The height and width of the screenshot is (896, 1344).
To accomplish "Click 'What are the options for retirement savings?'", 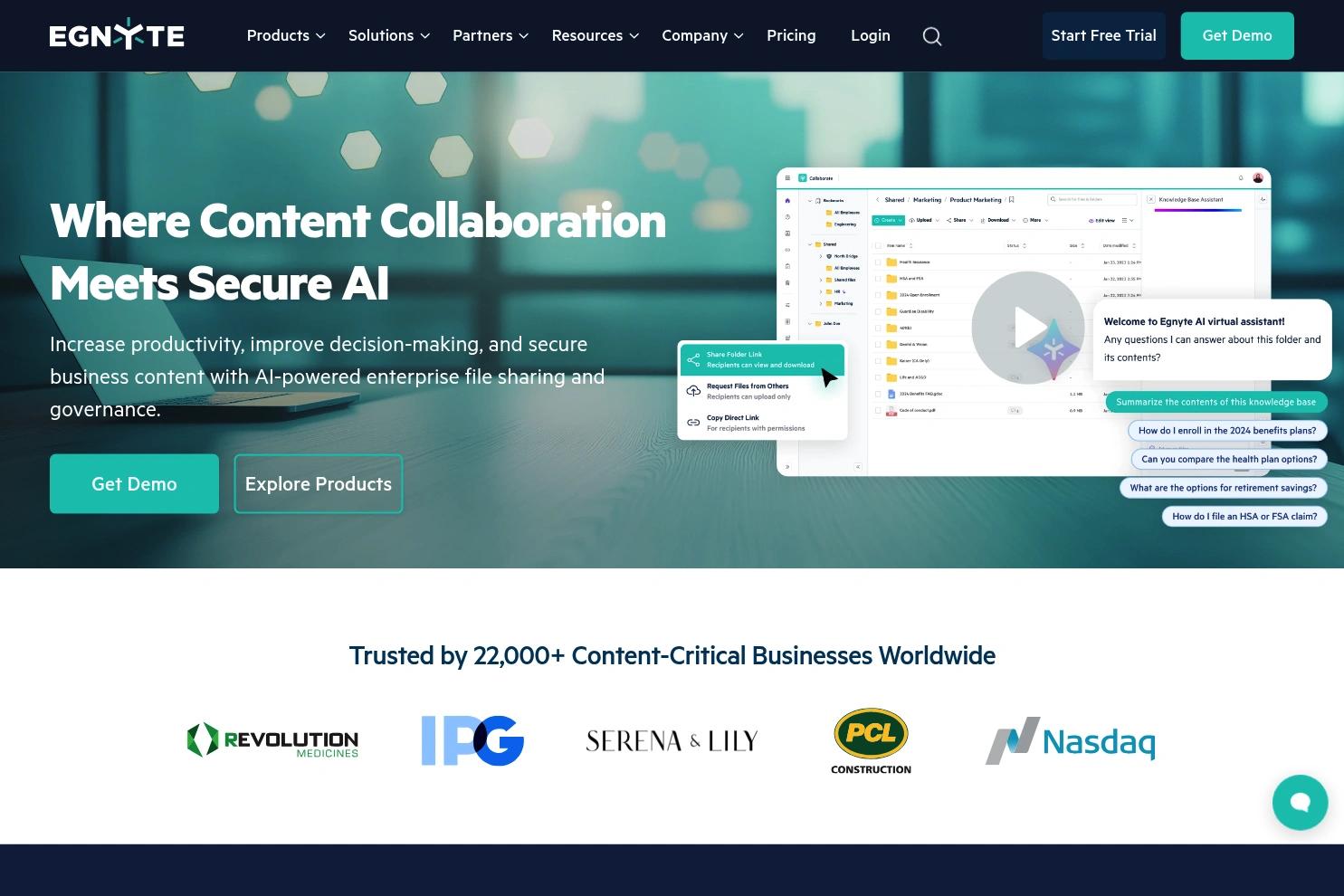I will pyautogui.click(x=1224, y=488).
